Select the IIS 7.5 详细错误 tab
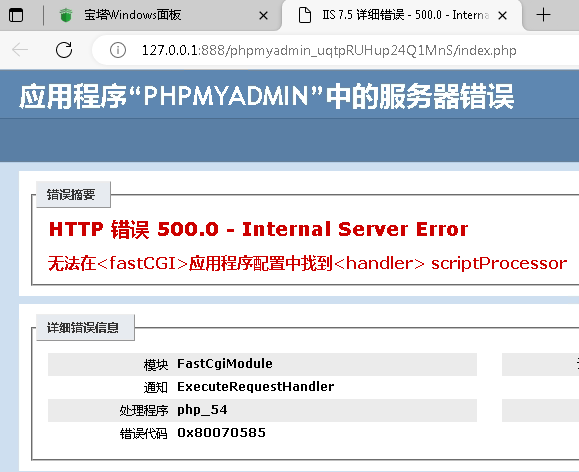 pos(402,16)
